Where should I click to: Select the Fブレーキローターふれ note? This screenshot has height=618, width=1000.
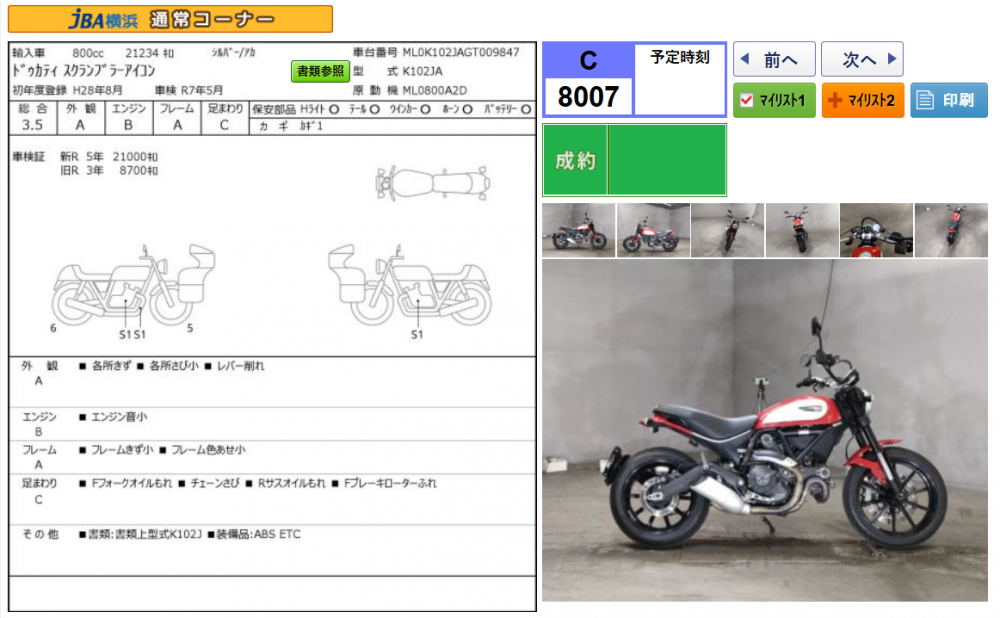pyautogui.click(x=390, y=483)
